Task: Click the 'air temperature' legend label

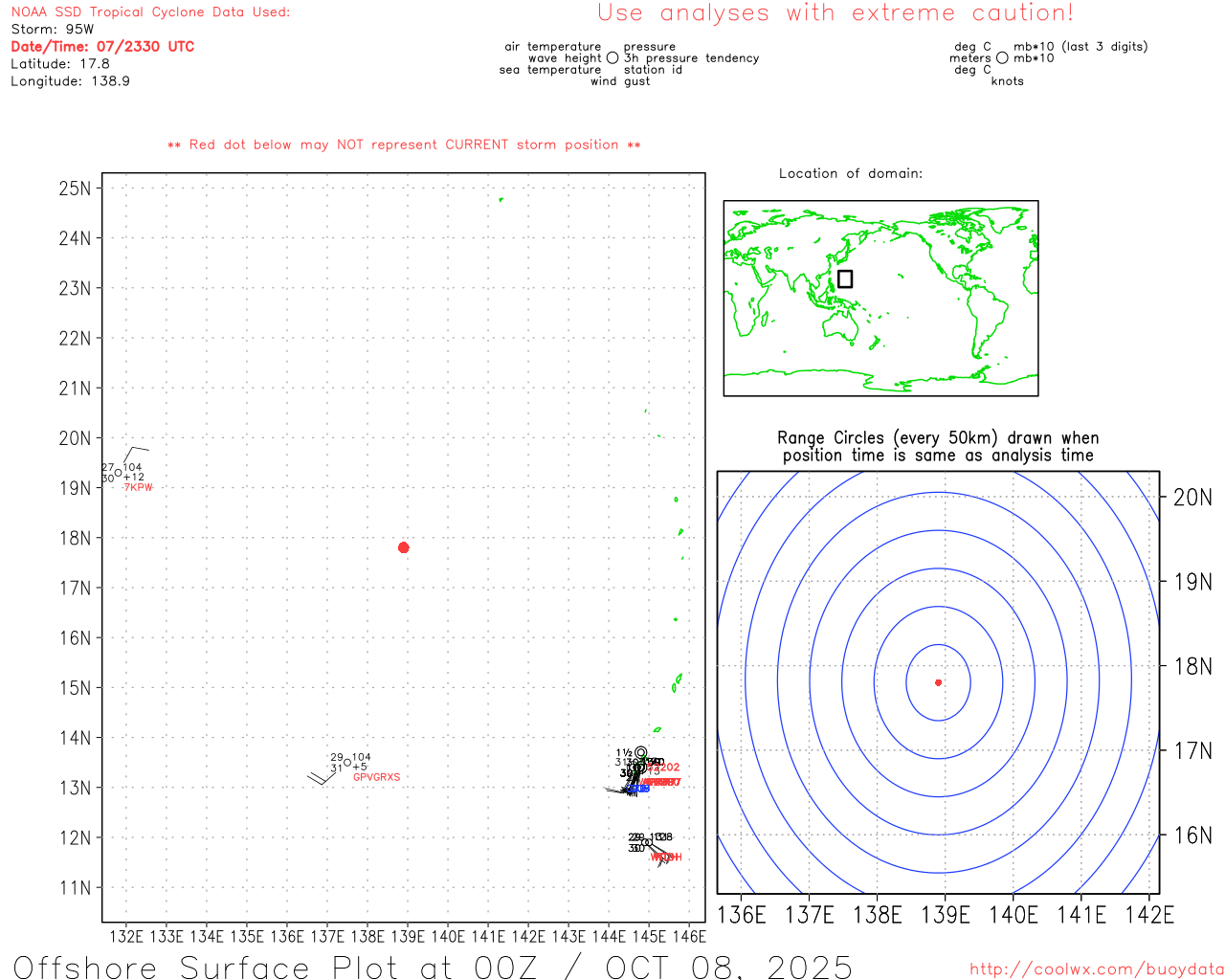Action: pyautogui.click(x=553, y=47)
